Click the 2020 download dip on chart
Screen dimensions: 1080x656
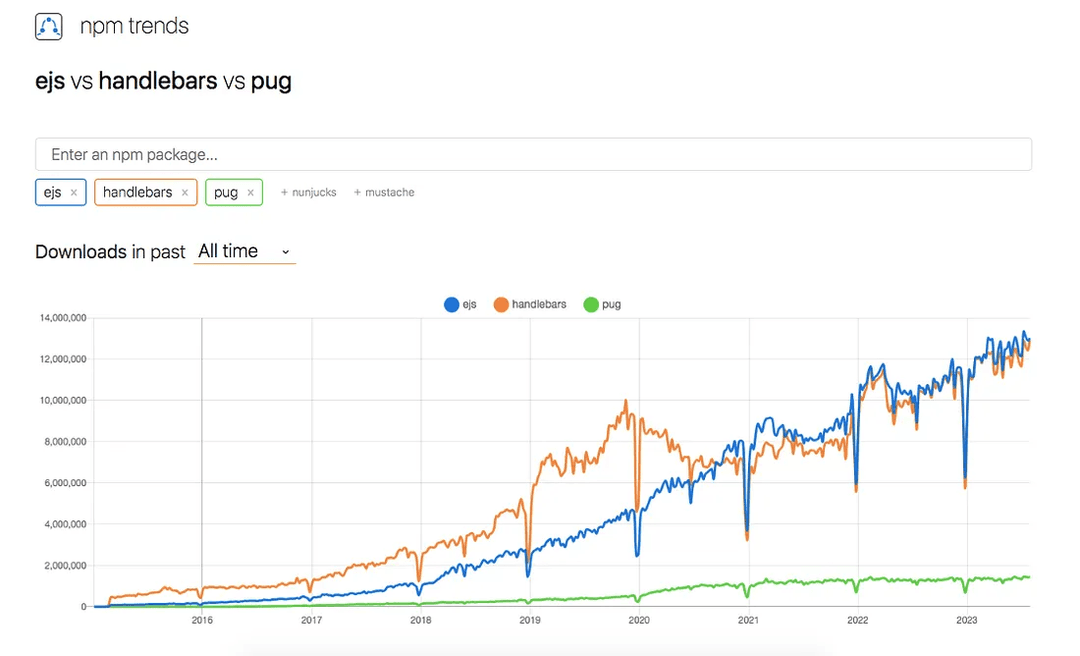tap(637, 550)
